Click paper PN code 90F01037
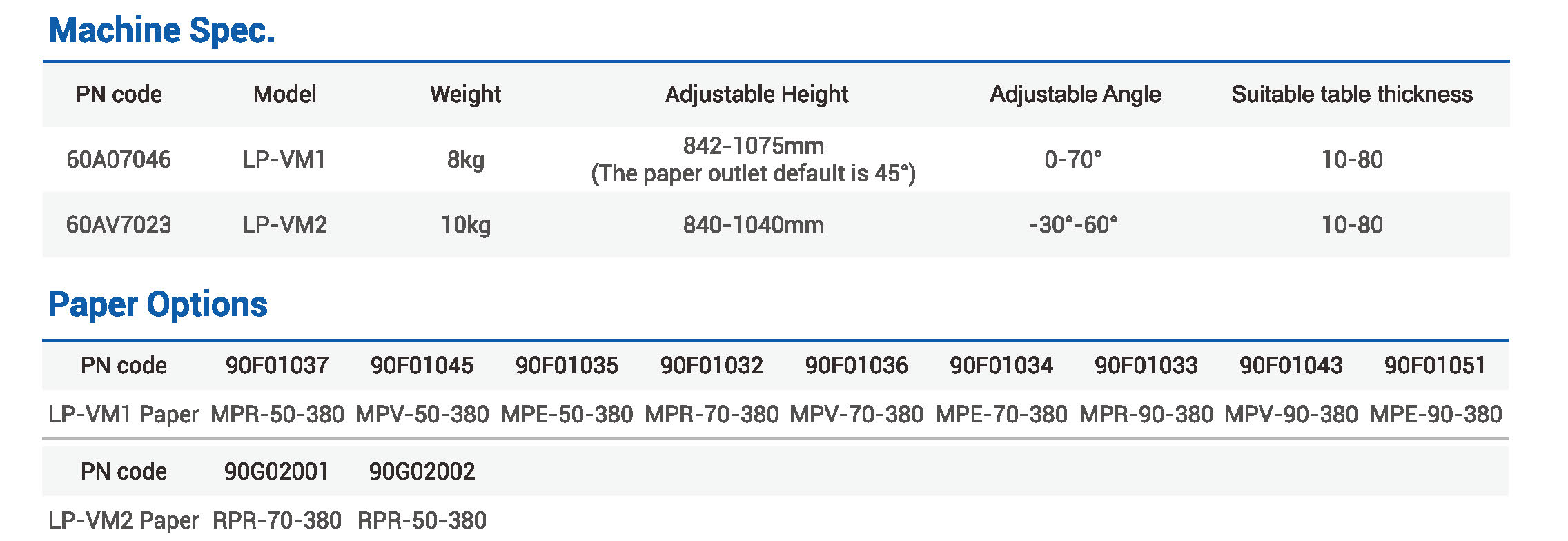Viewport: 1568px width, 541px height. (277, 366)
